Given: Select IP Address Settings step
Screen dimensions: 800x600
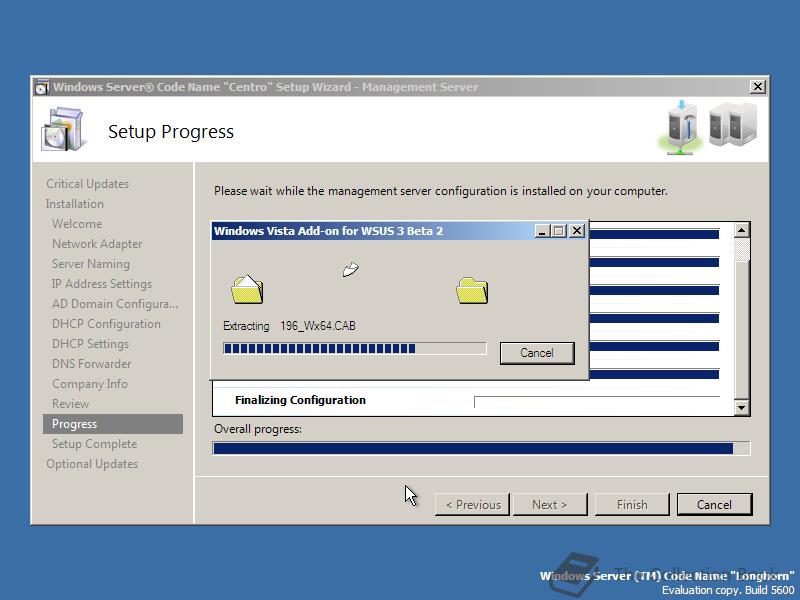Looking at the screenshot, I should click(x=102, y=284).
